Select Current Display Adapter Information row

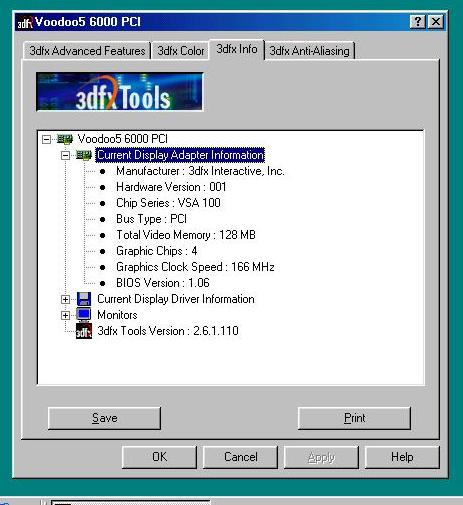coord(180,155)
